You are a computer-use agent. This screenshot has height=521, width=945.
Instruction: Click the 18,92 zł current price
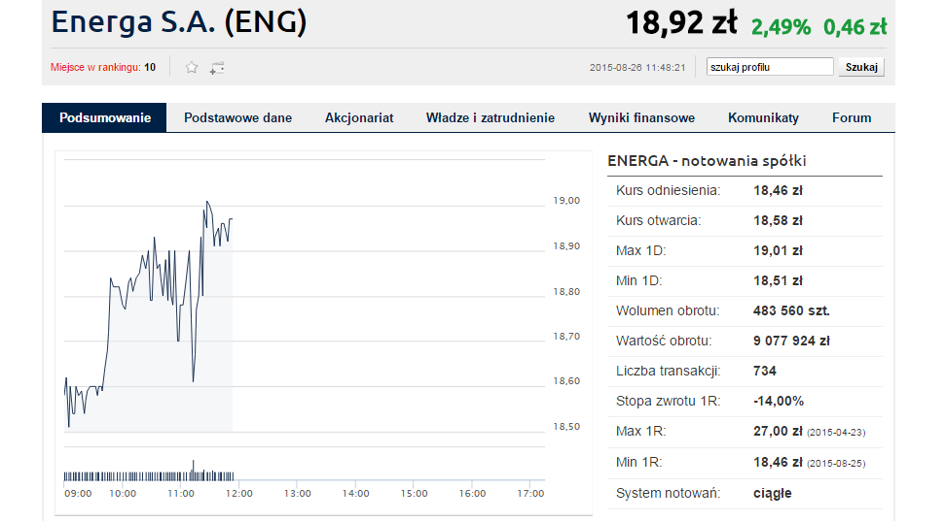point(682,23)
